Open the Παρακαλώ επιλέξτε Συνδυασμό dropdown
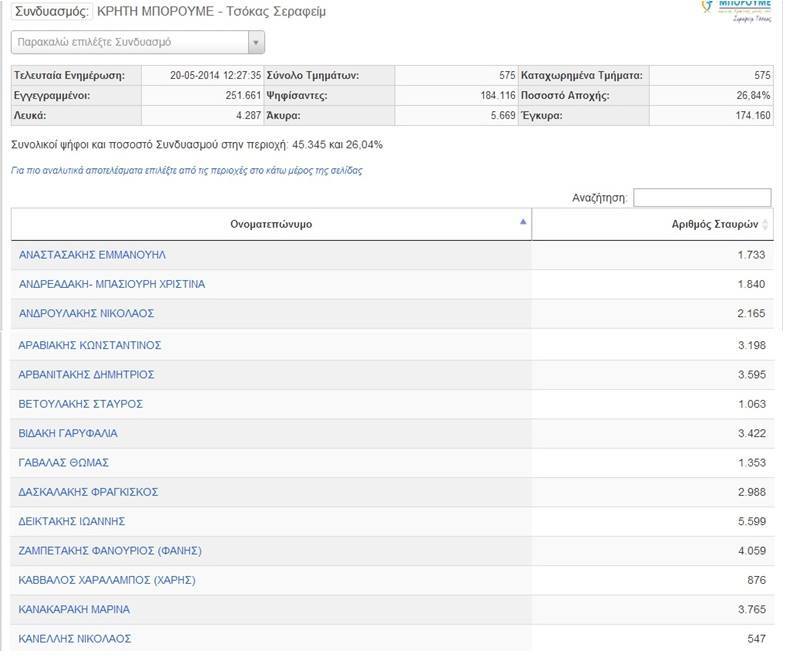Image resolution: width=786 pixels, height=656 pixels. pos(138,43)
